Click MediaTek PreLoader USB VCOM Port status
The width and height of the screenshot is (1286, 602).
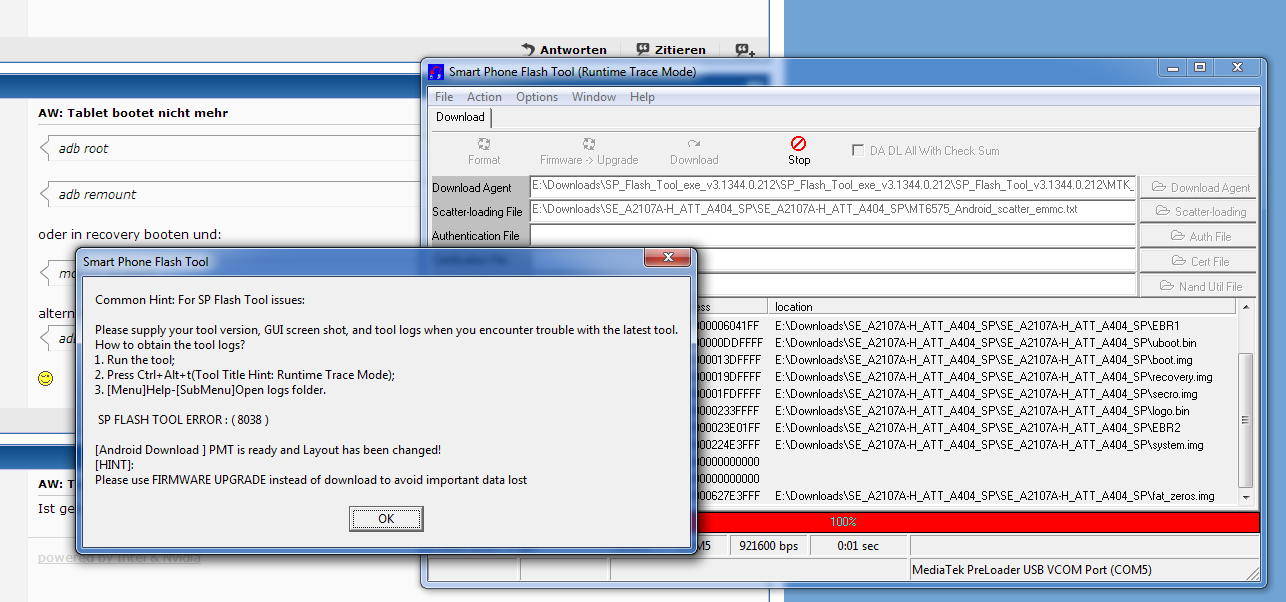coord(1032,570)
